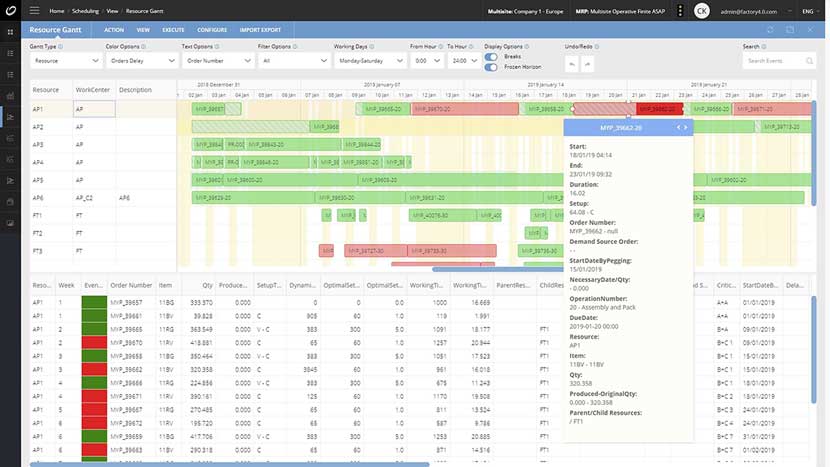Image resolution: width=830 pixels, height=467 pixels.
Task: Show Filter Options info icon
Action: pos(295,47)
